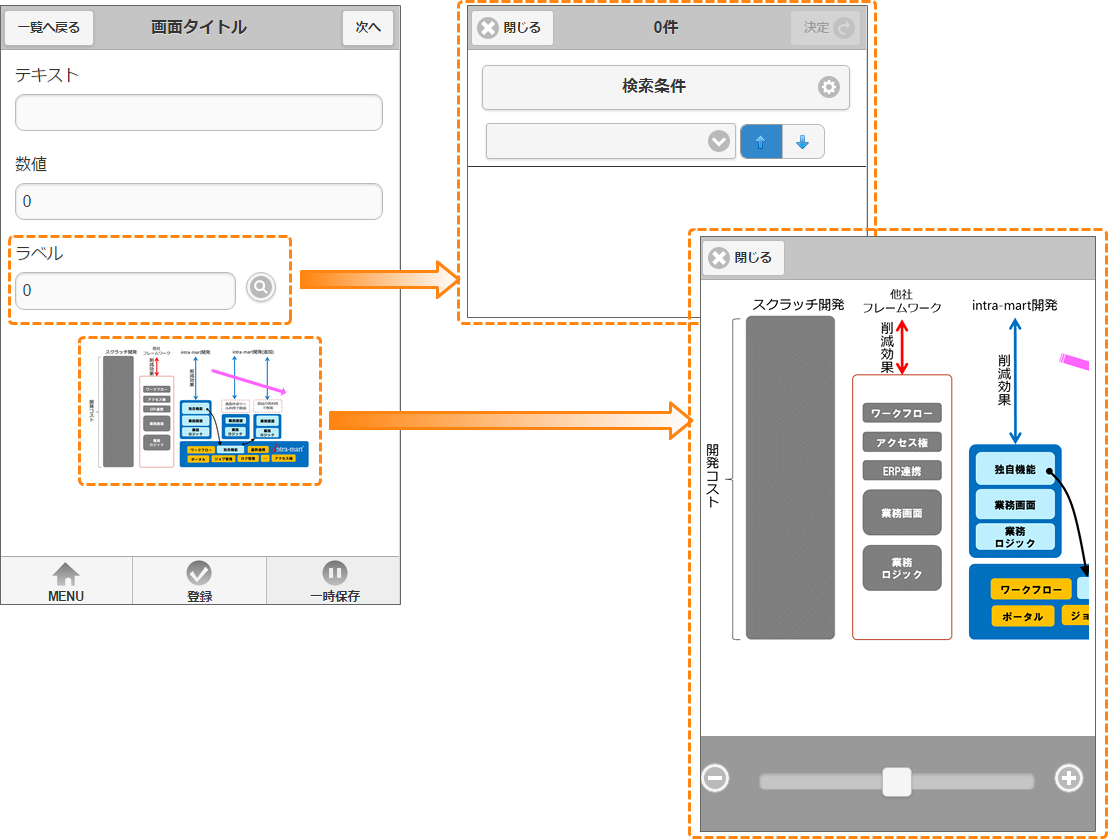Click the 一覧へ戻る button

coord(49,28)
